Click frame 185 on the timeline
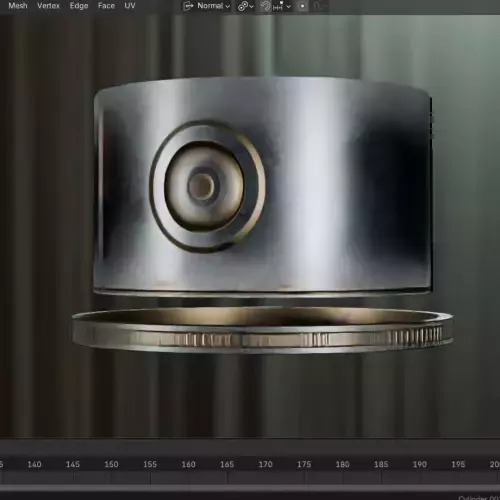This screenshot has height=500, width=500. pyautogui.click(x=381, y=464)
